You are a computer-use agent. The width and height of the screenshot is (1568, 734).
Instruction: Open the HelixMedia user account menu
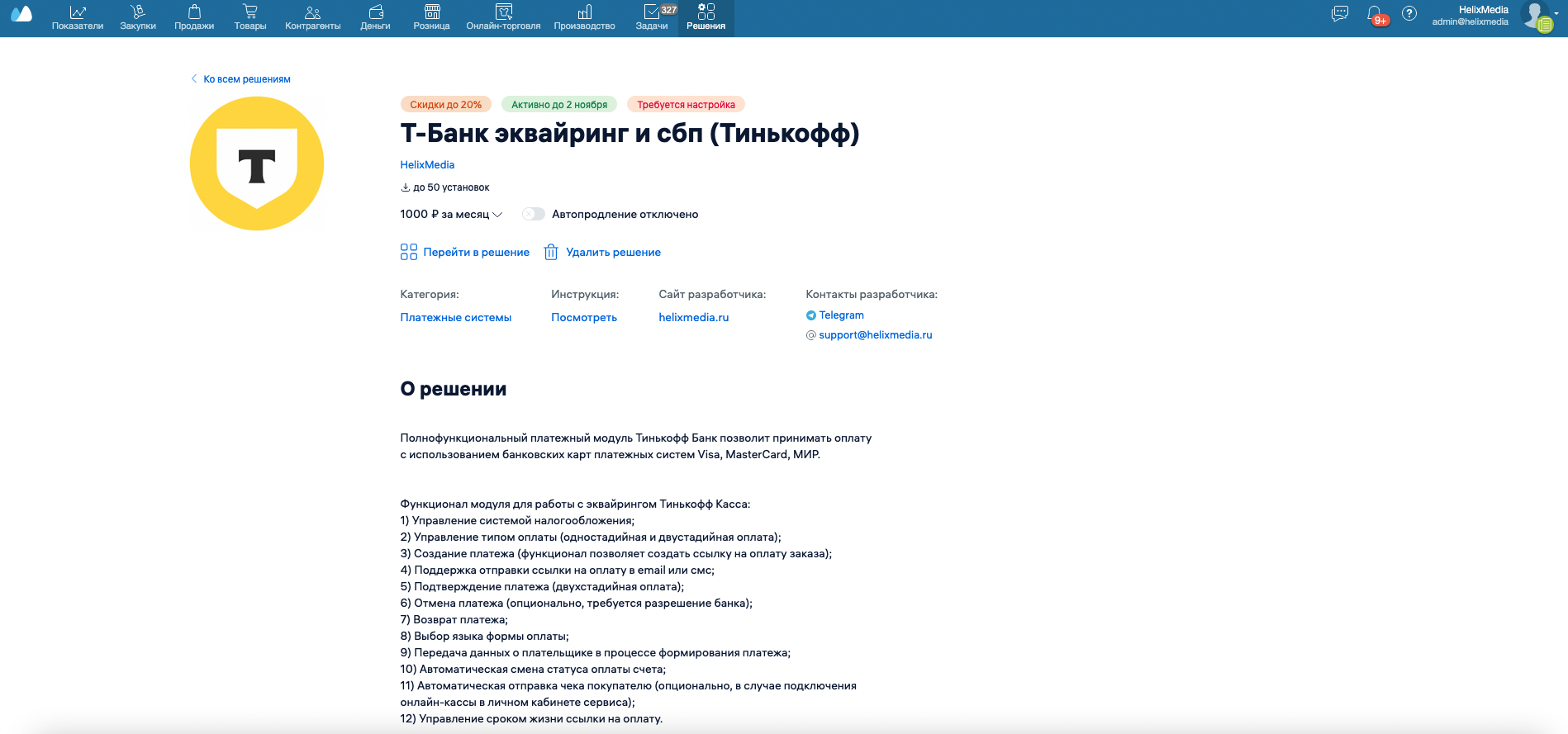click(x=1471, y=16)
